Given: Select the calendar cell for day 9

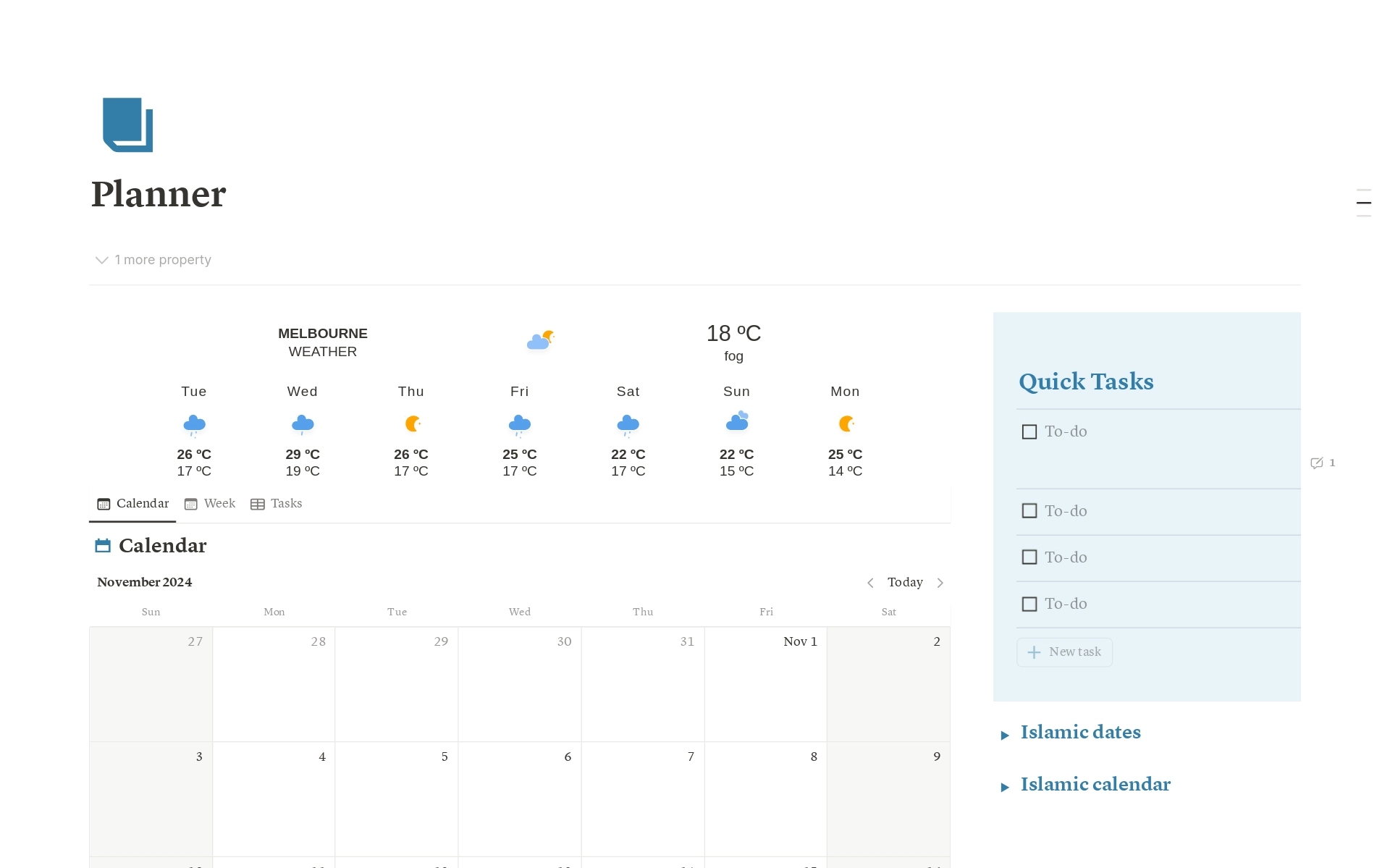Looking at the screenshot, I should [888, 799].
